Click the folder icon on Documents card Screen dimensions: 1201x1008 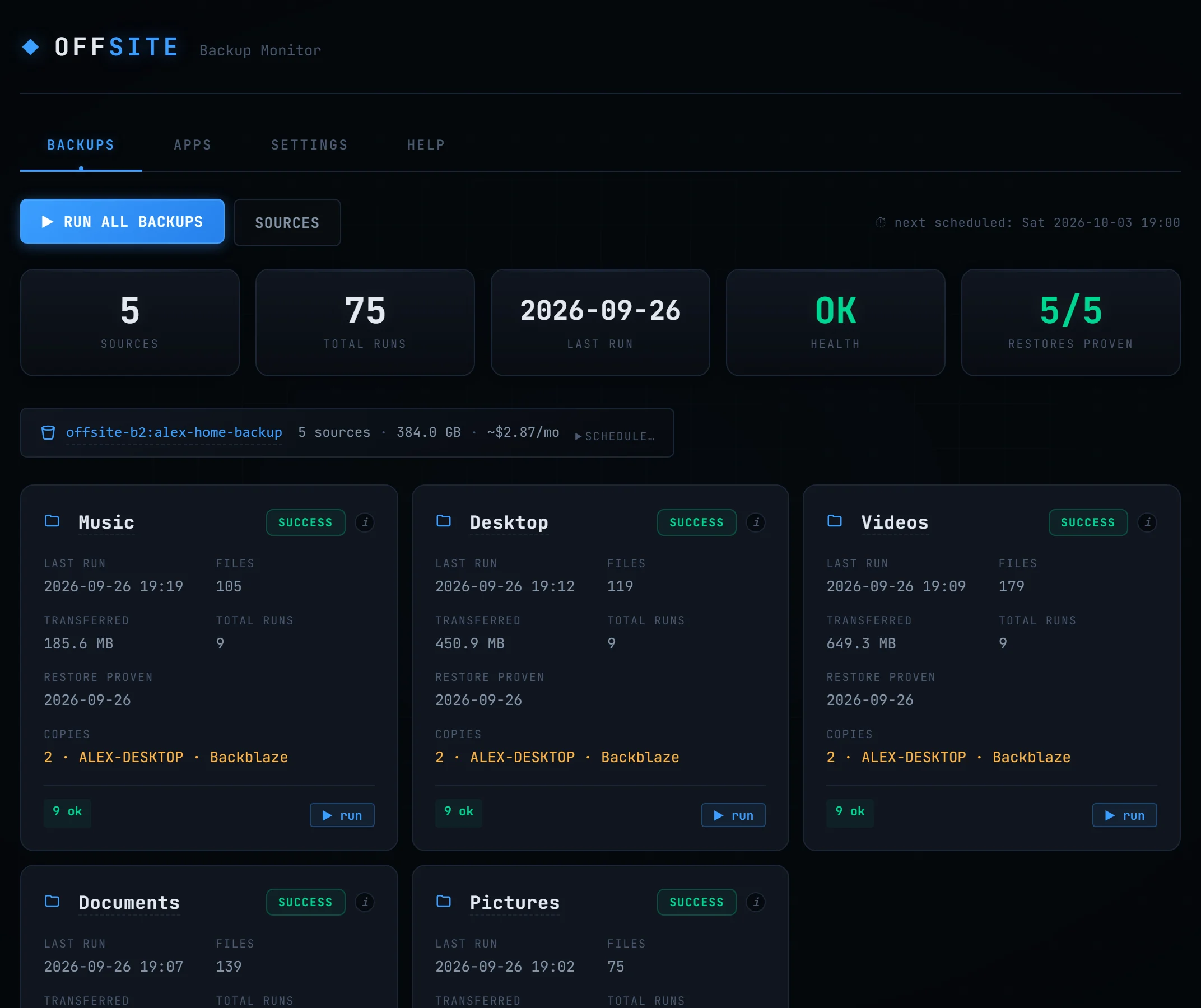[x=52, y=901]
